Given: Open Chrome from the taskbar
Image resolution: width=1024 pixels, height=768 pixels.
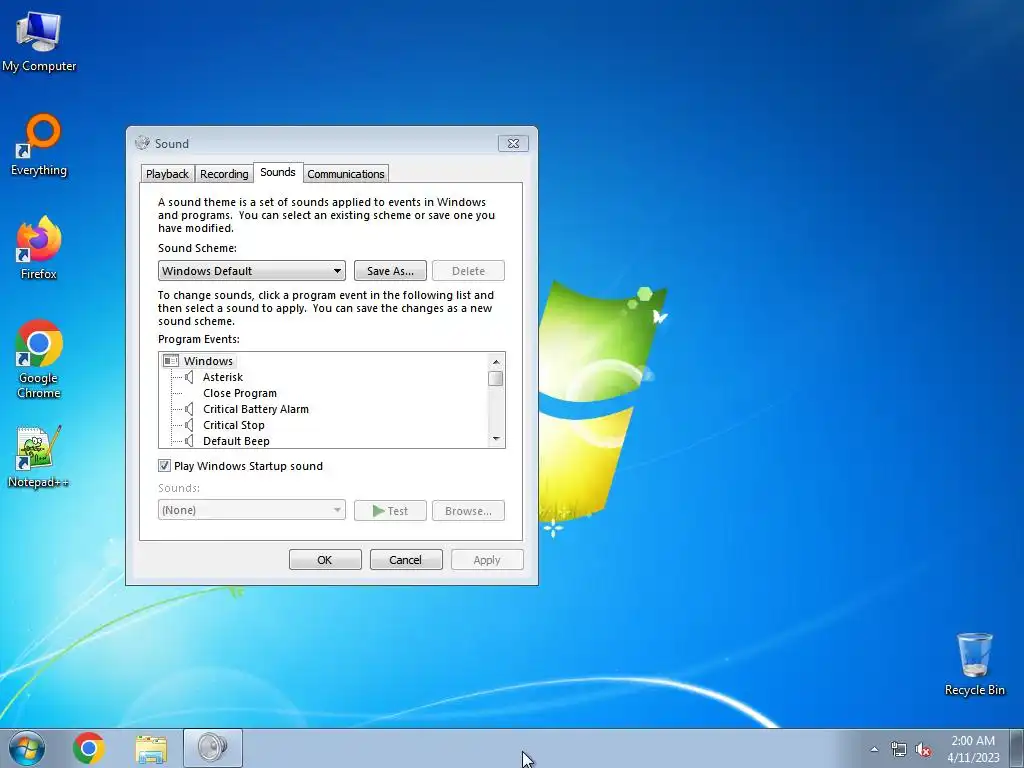Looking at the screenshot, I should (x=89, y=748).
